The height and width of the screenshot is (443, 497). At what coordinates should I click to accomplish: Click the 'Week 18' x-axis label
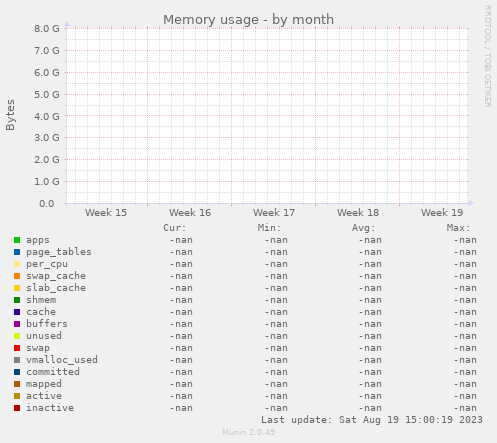tap(358, 213)
